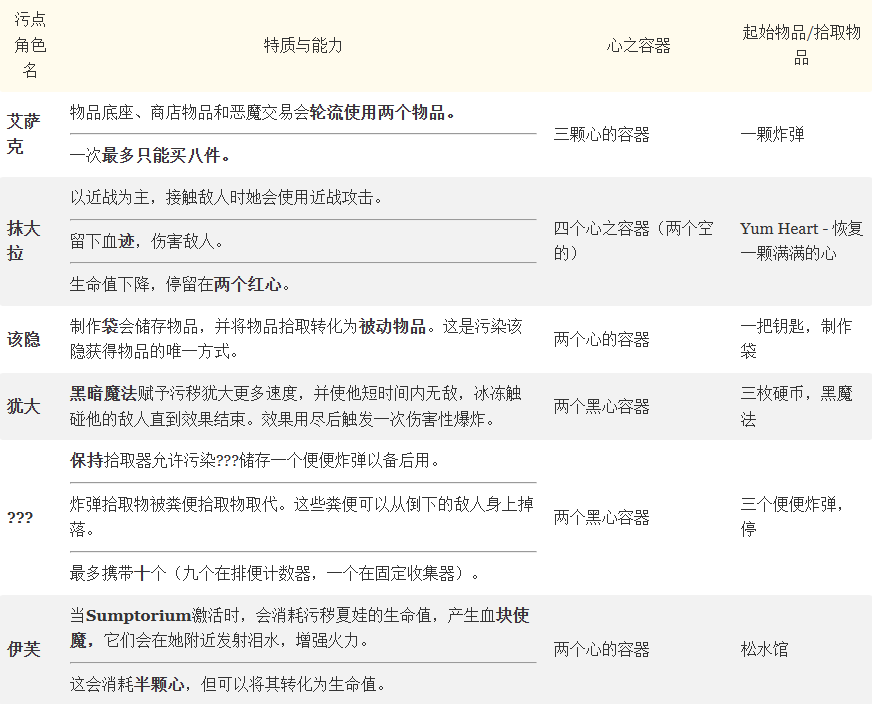Select the 松水馆 starting item cell
878x704 pixels.
click(x=764, y=649)
